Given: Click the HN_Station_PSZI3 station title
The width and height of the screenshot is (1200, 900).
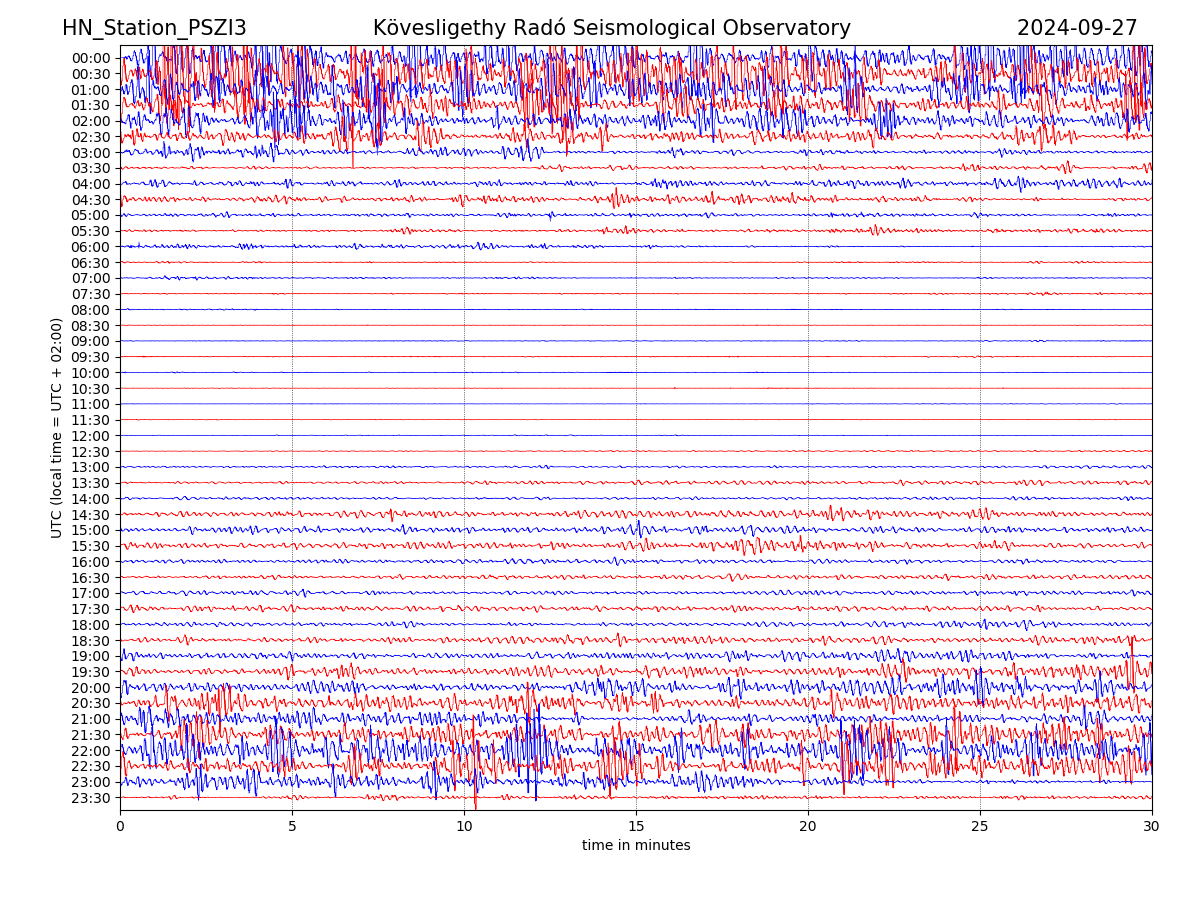Looking at the screenshot, I should coord(154,28).
